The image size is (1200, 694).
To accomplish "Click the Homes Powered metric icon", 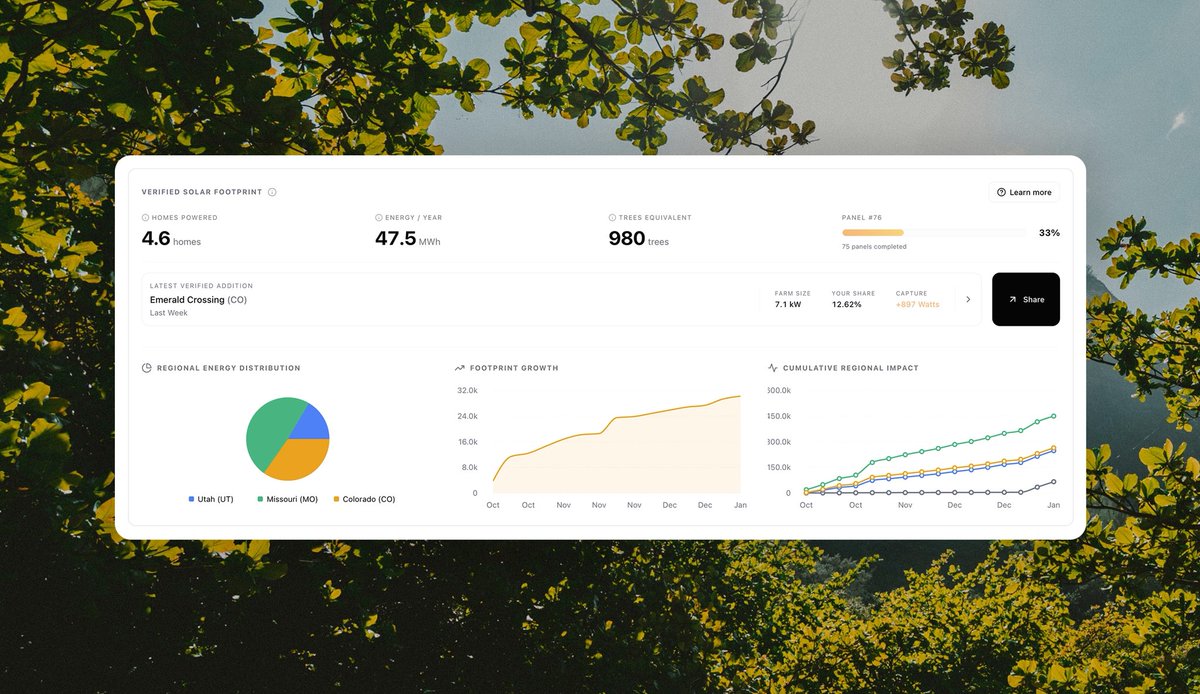I will point(145,217).
